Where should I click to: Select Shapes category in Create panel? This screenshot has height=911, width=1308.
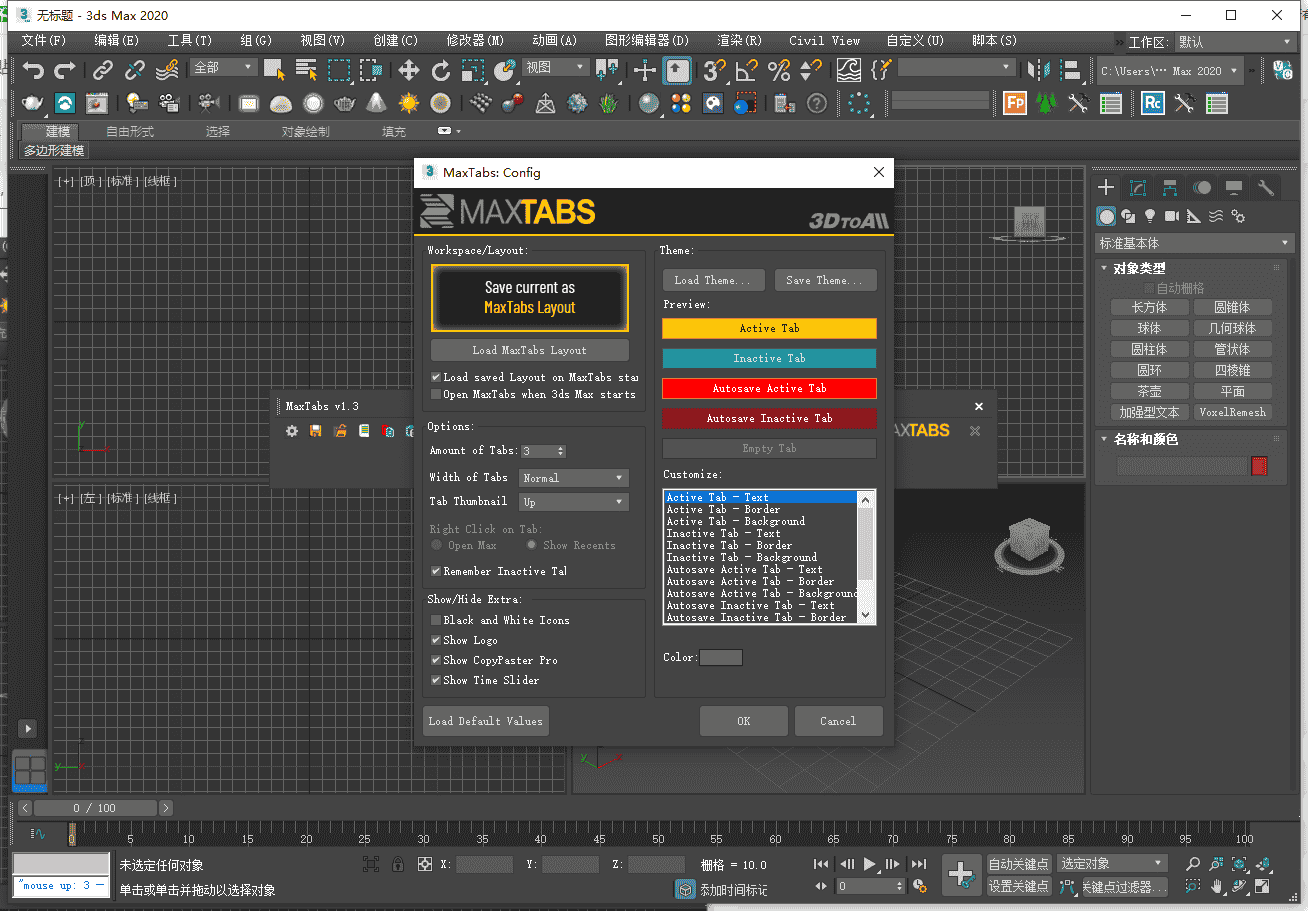pos(1128,216)
